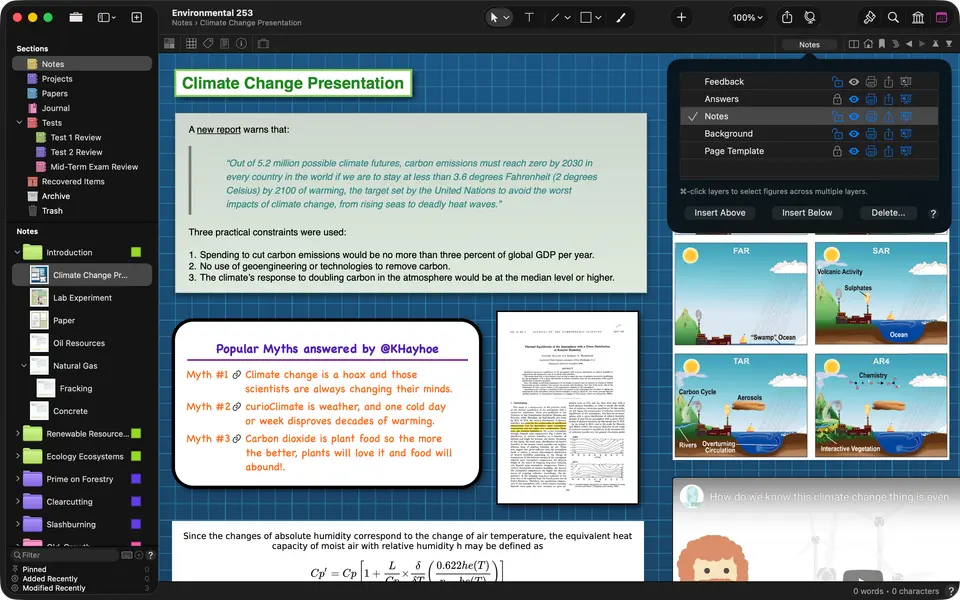Screen dimensions: 960x600
Task: Toggle Page Template layer visibility eye
Action: tap(853, 151)
